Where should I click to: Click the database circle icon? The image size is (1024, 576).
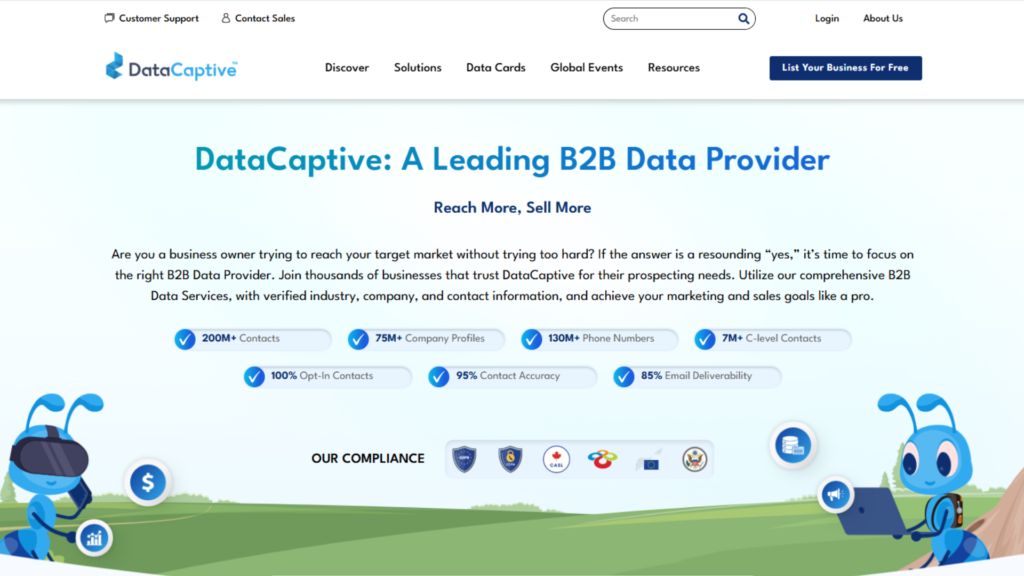[x=793, y=445]
